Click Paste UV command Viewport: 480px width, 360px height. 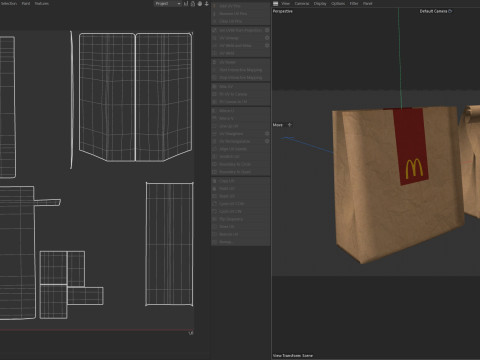tap(241, 189)
